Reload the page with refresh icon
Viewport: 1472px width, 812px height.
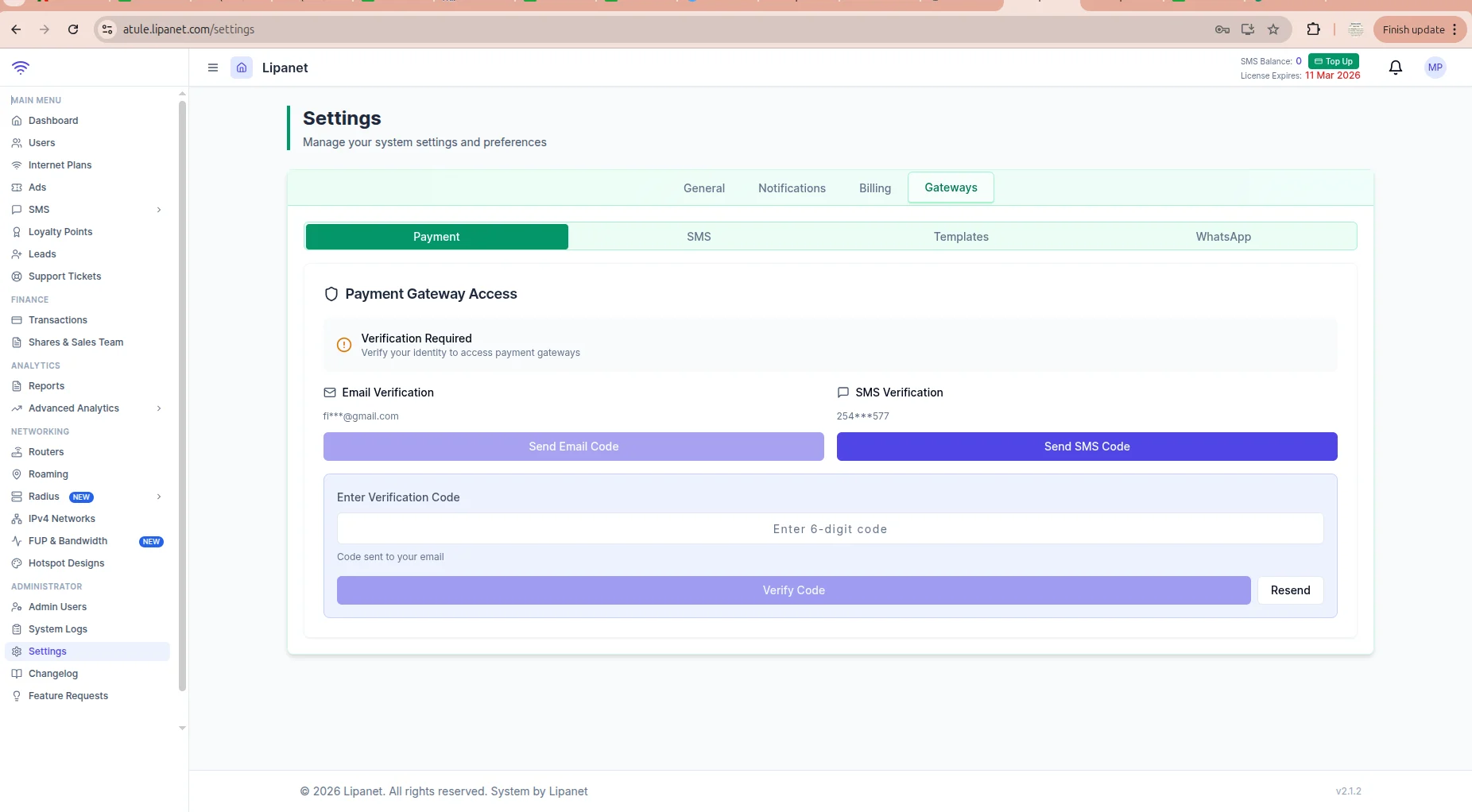coord(73,29)
